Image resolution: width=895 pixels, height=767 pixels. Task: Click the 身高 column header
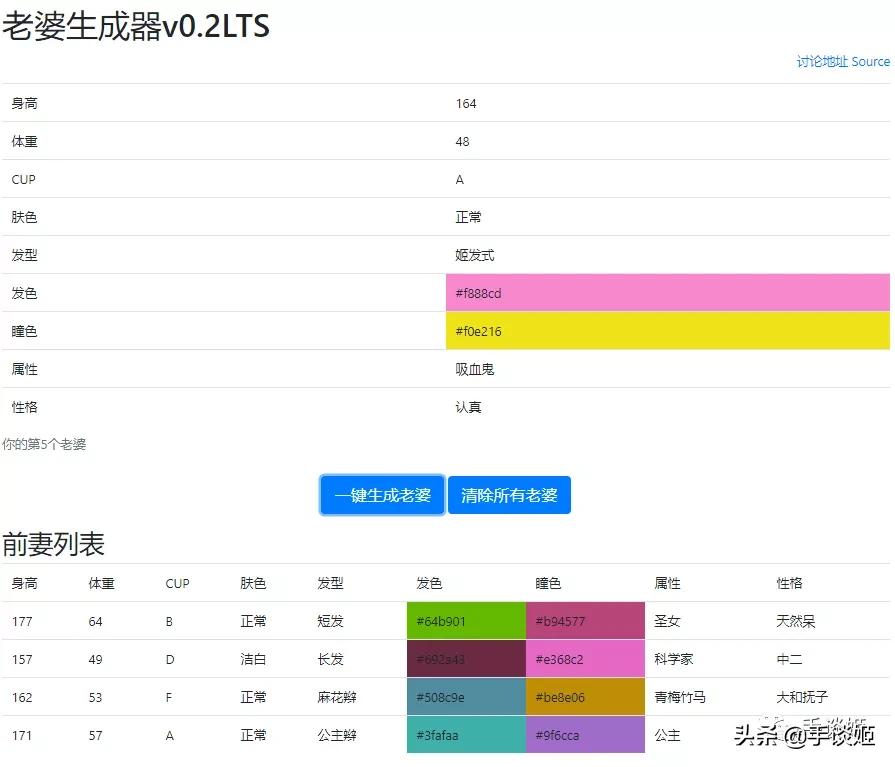pyautogui.click(x=24, y=583)
